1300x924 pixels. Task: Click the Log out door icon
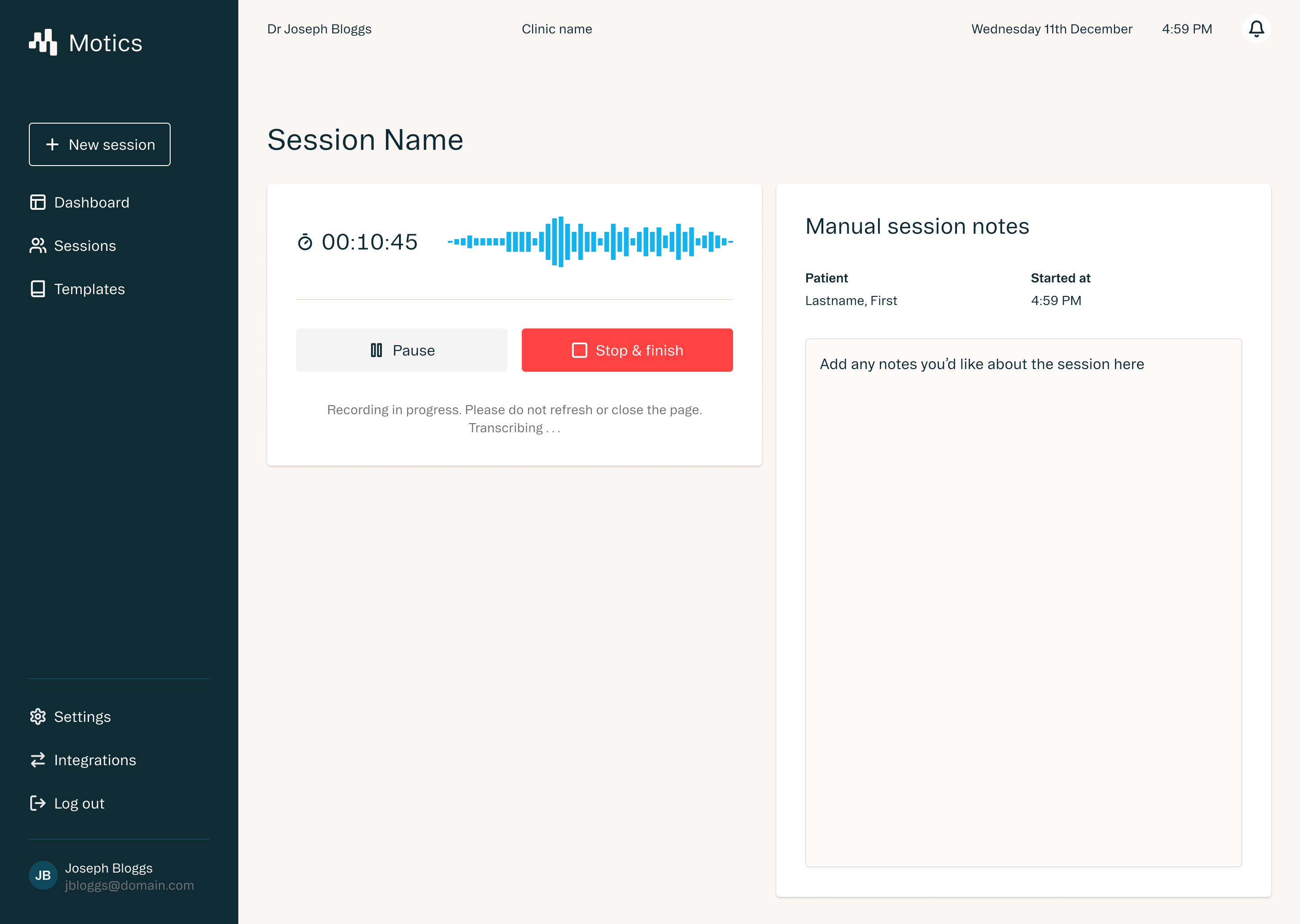(x=37, y=804)
